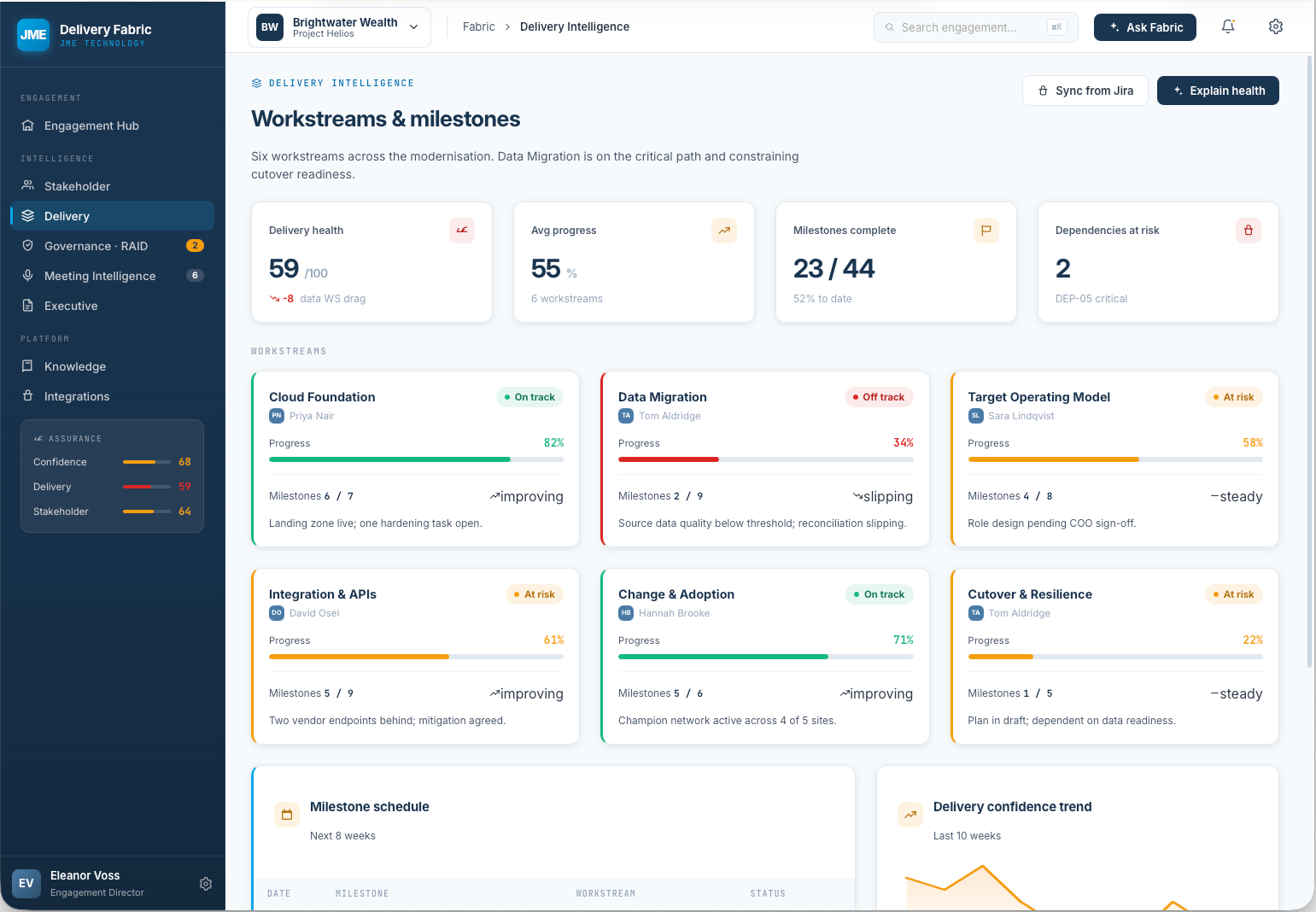Click the Assurance panel header icon
Viewport: 1316px width, 912px height.
[38, 439]
